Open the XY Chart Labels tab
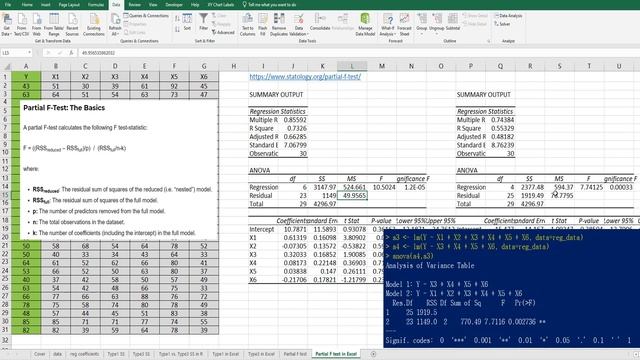 click(x=221, y=4)
